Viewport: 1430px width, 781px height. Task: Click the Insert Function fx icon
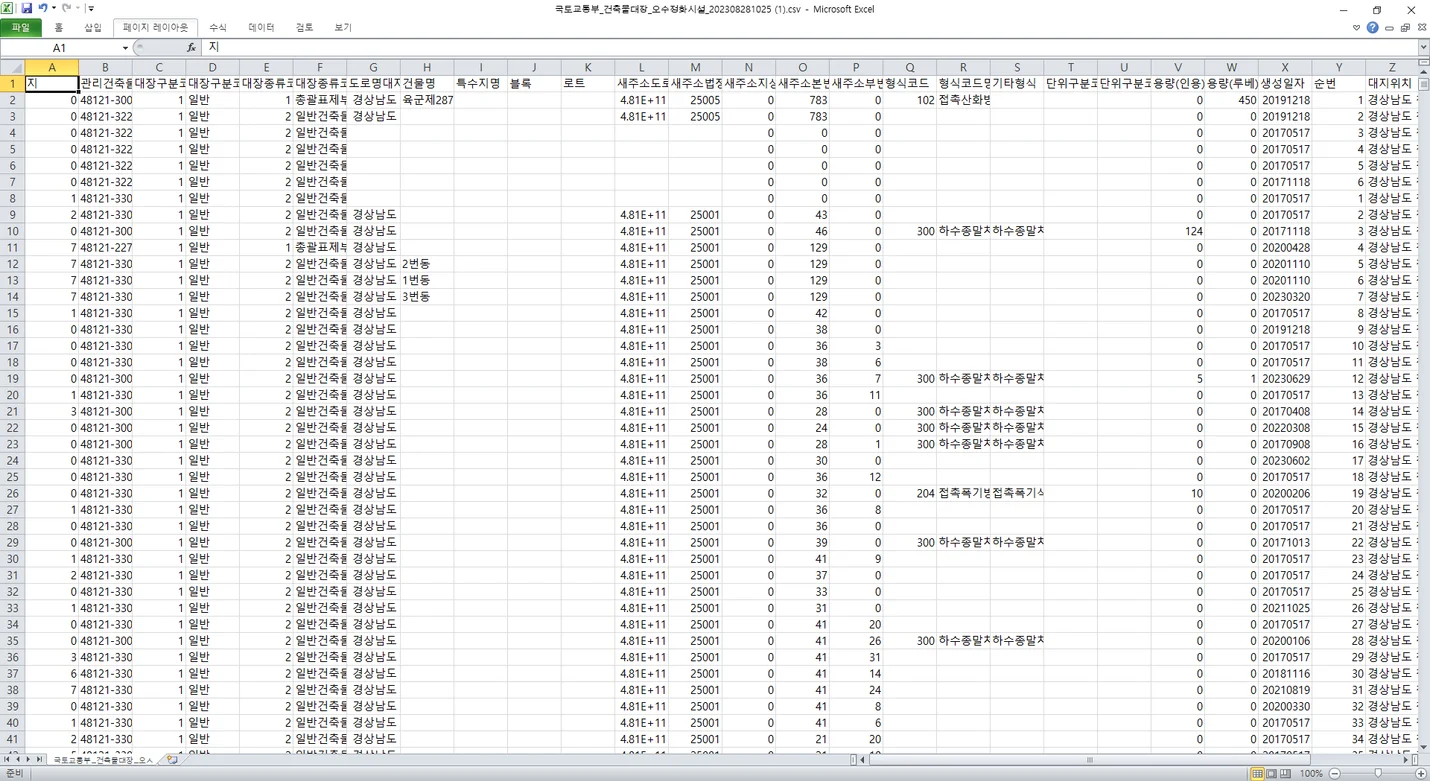191,48
